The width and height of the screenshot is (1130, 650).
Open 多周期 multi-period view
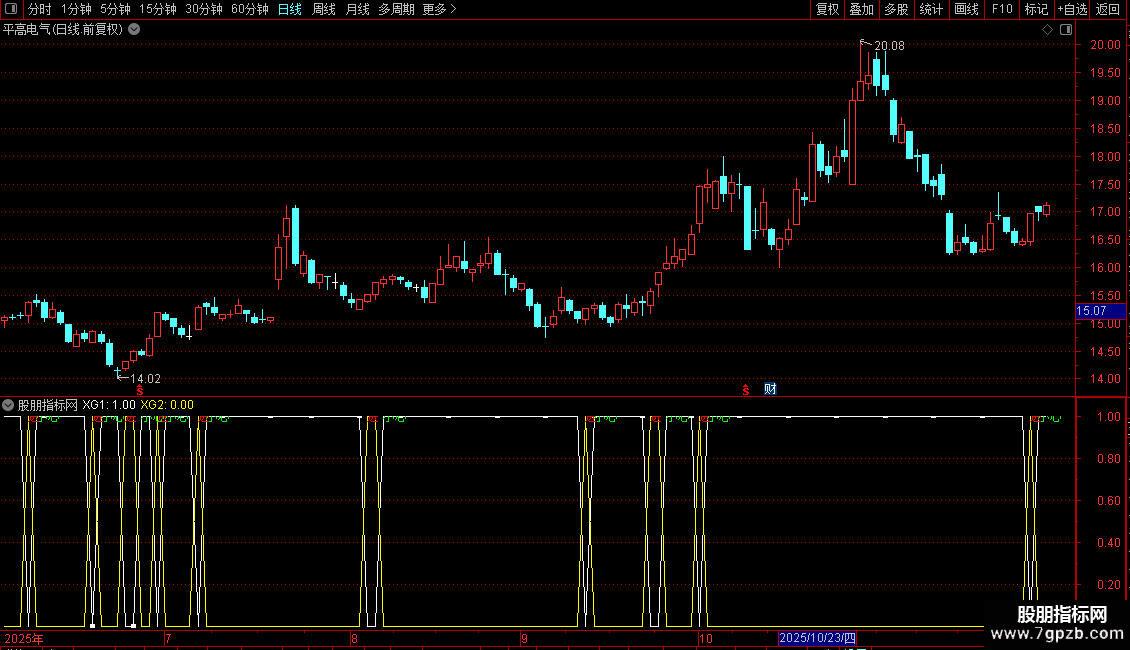click(396, 9)
